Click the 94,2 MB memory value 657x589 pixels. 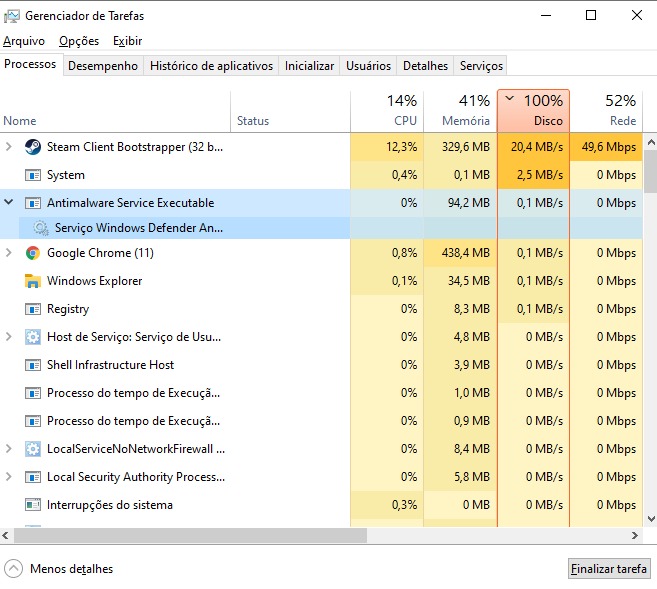pyautogui.click(x=468, y=203)
